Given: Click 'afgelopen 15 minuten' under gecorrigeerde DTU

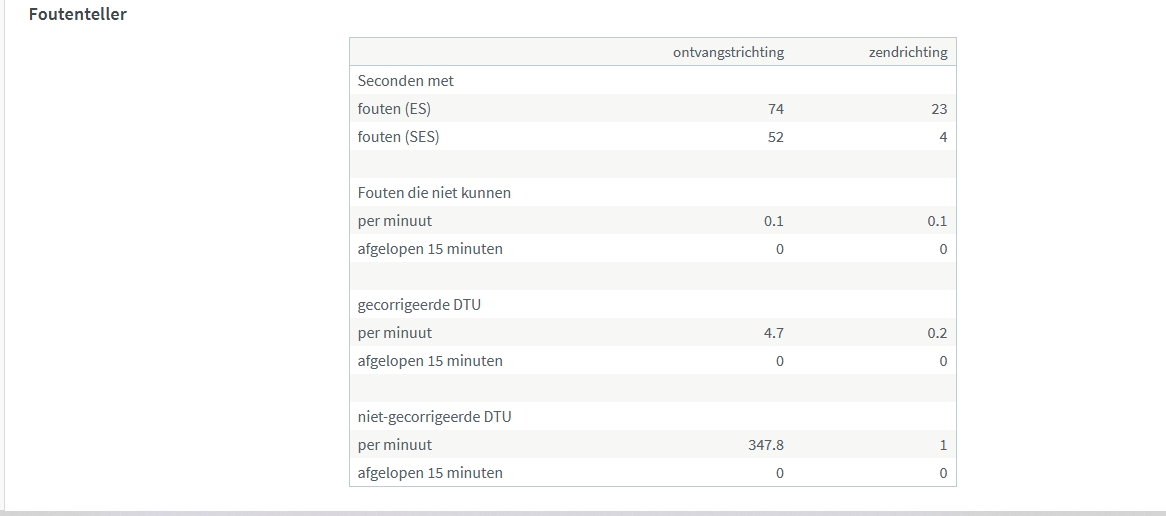Looking at the screenshot, I should point(430,361).
